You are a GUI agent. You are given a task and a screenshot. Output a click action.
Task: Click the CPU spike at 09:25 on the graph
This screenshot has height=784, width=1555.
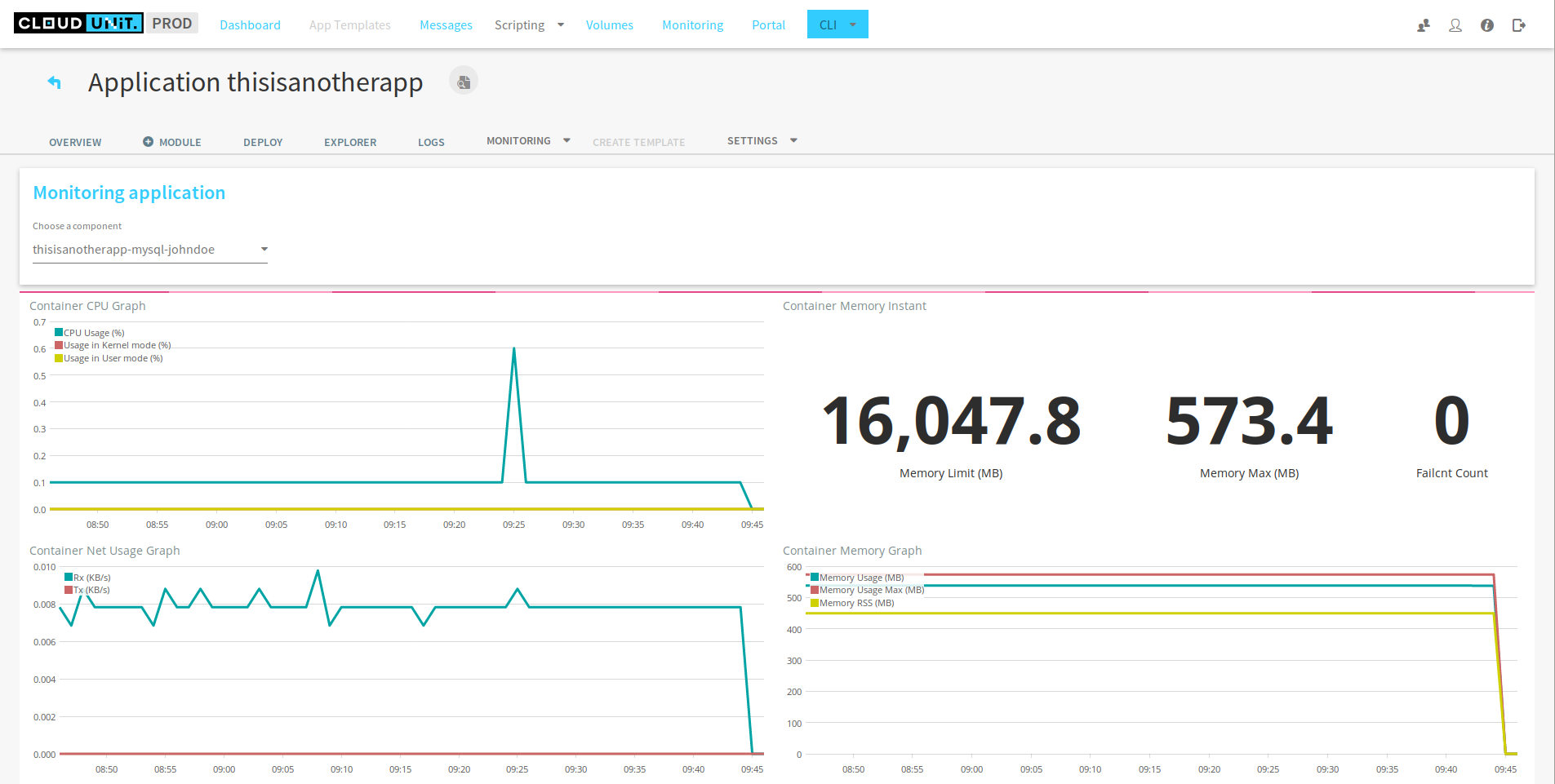(x=514, y=348)
